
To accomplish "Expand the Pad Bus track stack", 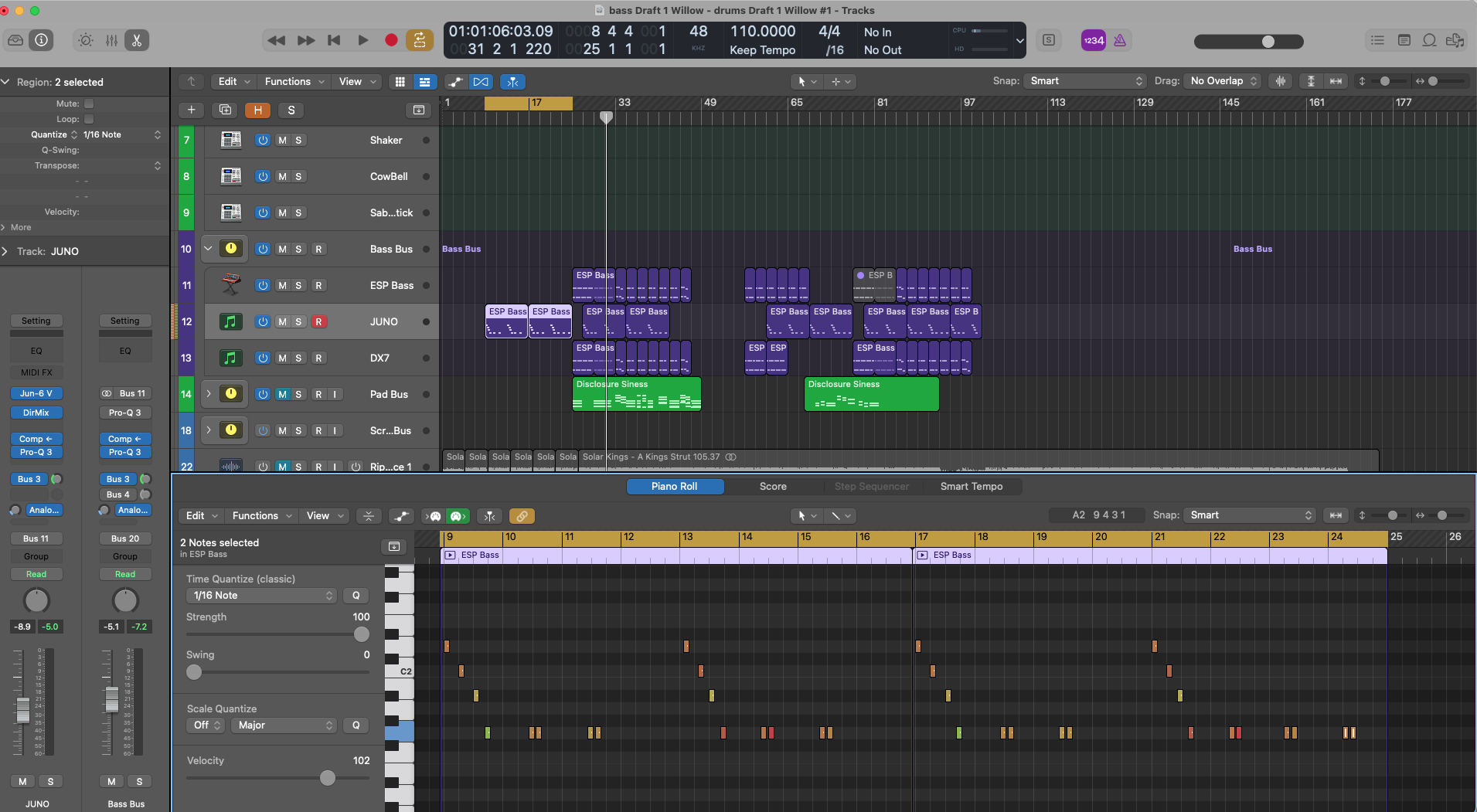I will (208, 394).
